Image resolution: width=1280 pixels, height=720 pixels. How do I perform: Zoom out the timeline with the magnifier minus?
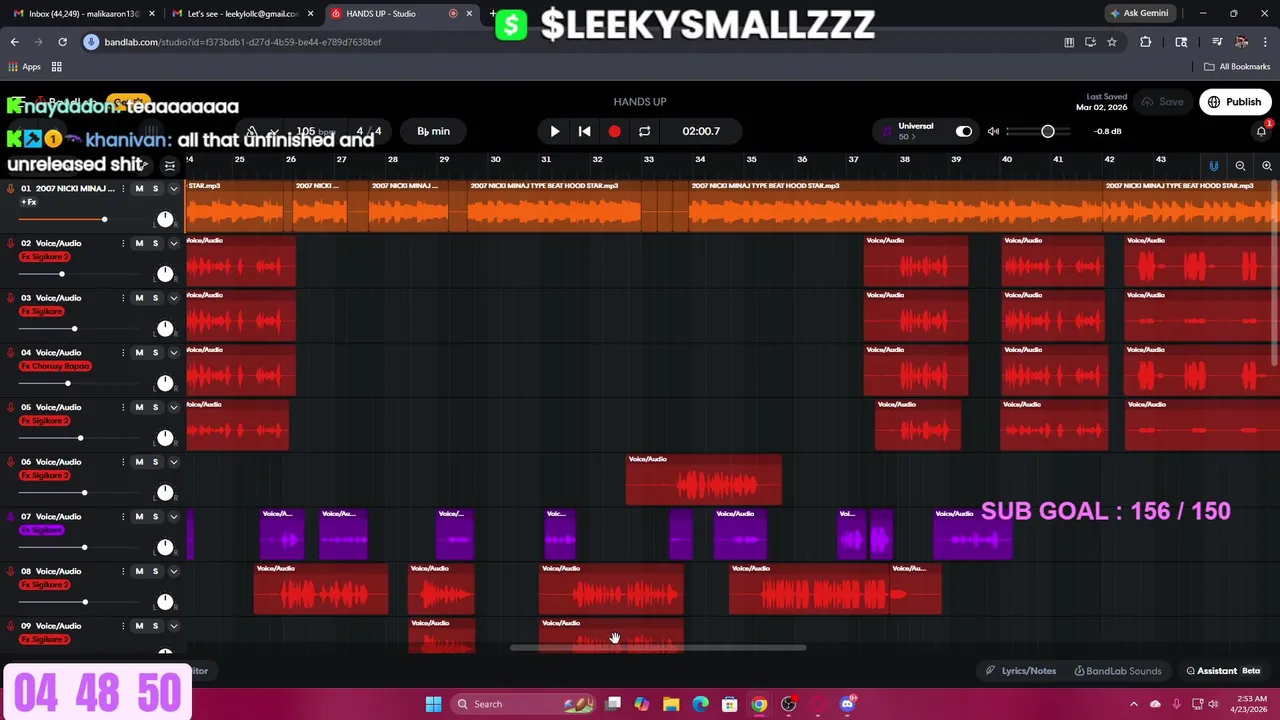tap(1240, 166)
